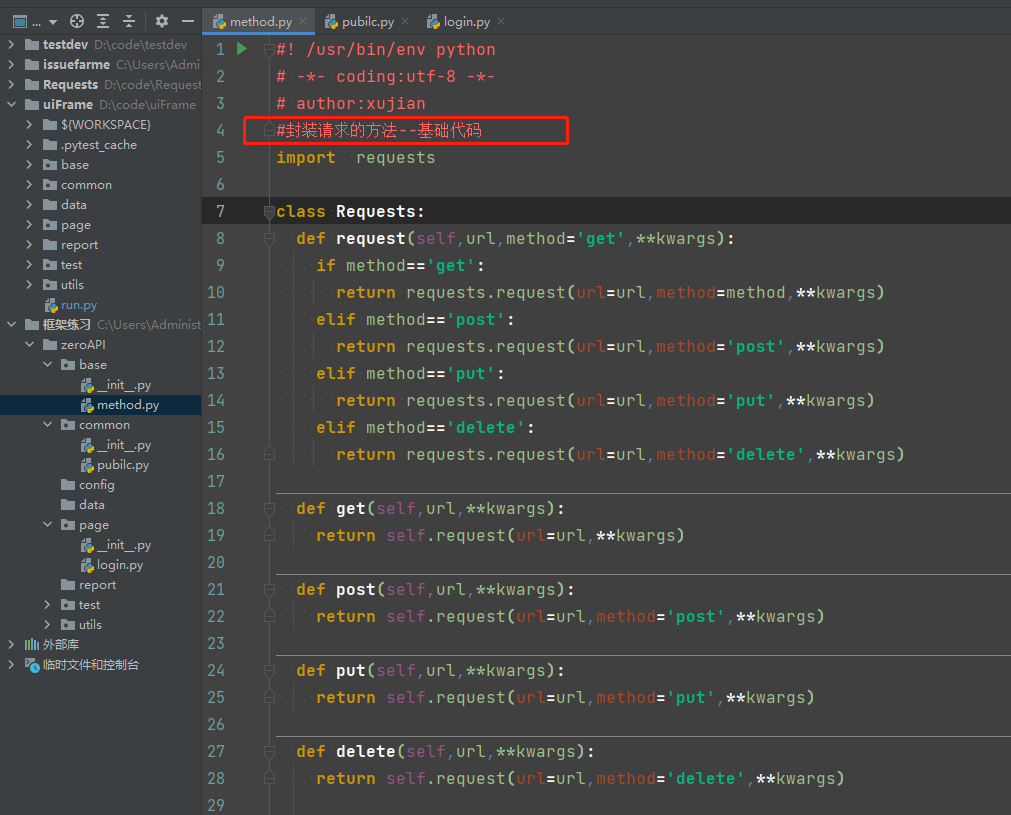Click the import requests line in editor
The width and height of the screenshot is (1011, 815).
point(355,158)
